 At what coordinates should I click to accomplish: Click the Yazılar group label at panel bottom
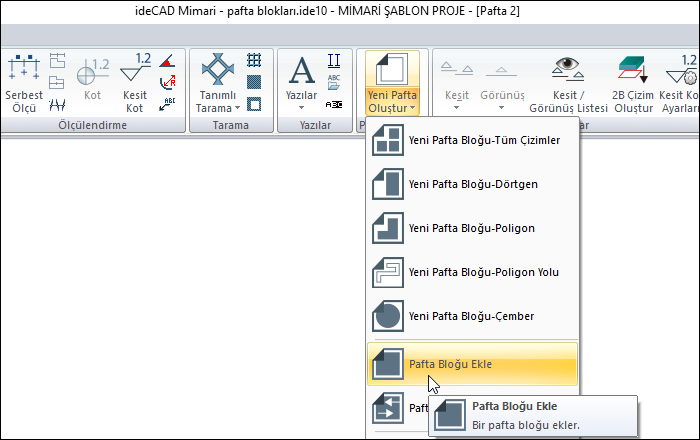pos(315,125)
